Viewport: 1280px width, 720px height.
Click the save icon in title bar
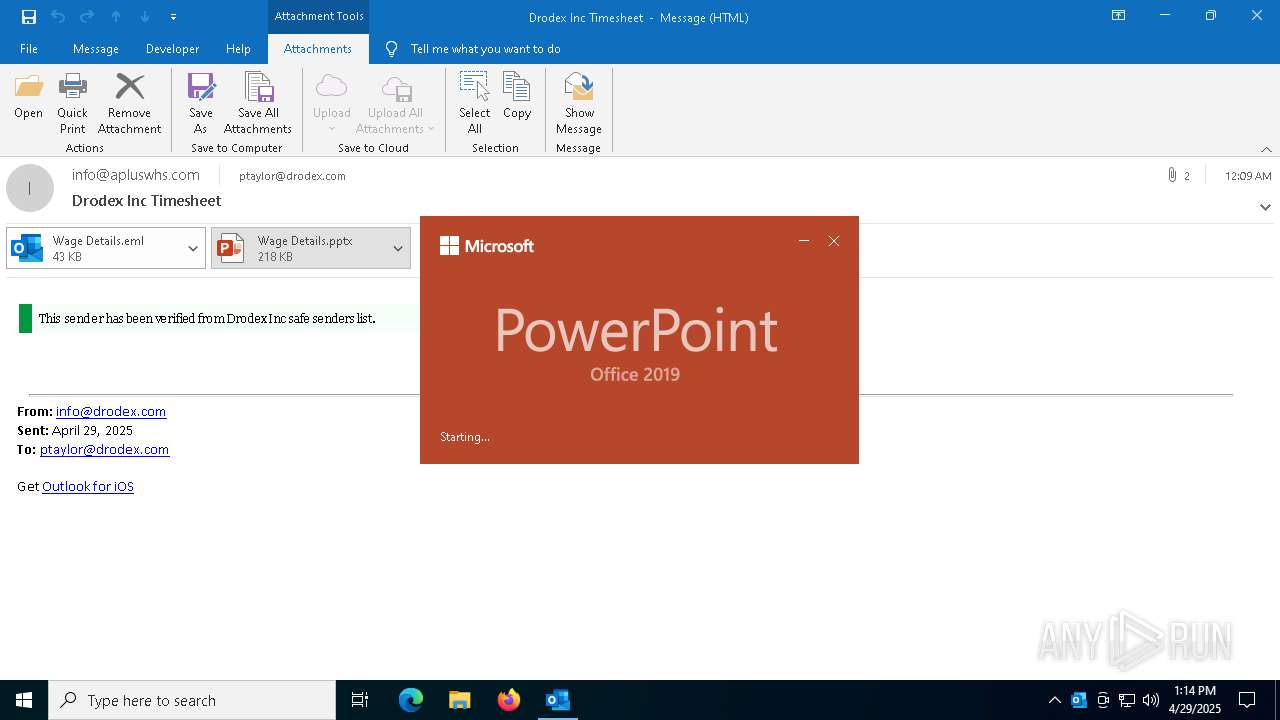coord(29,16)
